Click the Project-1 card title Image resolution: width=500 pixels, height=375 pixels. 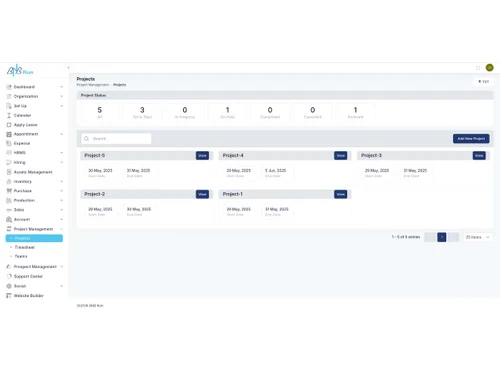[x=233, y=194]
